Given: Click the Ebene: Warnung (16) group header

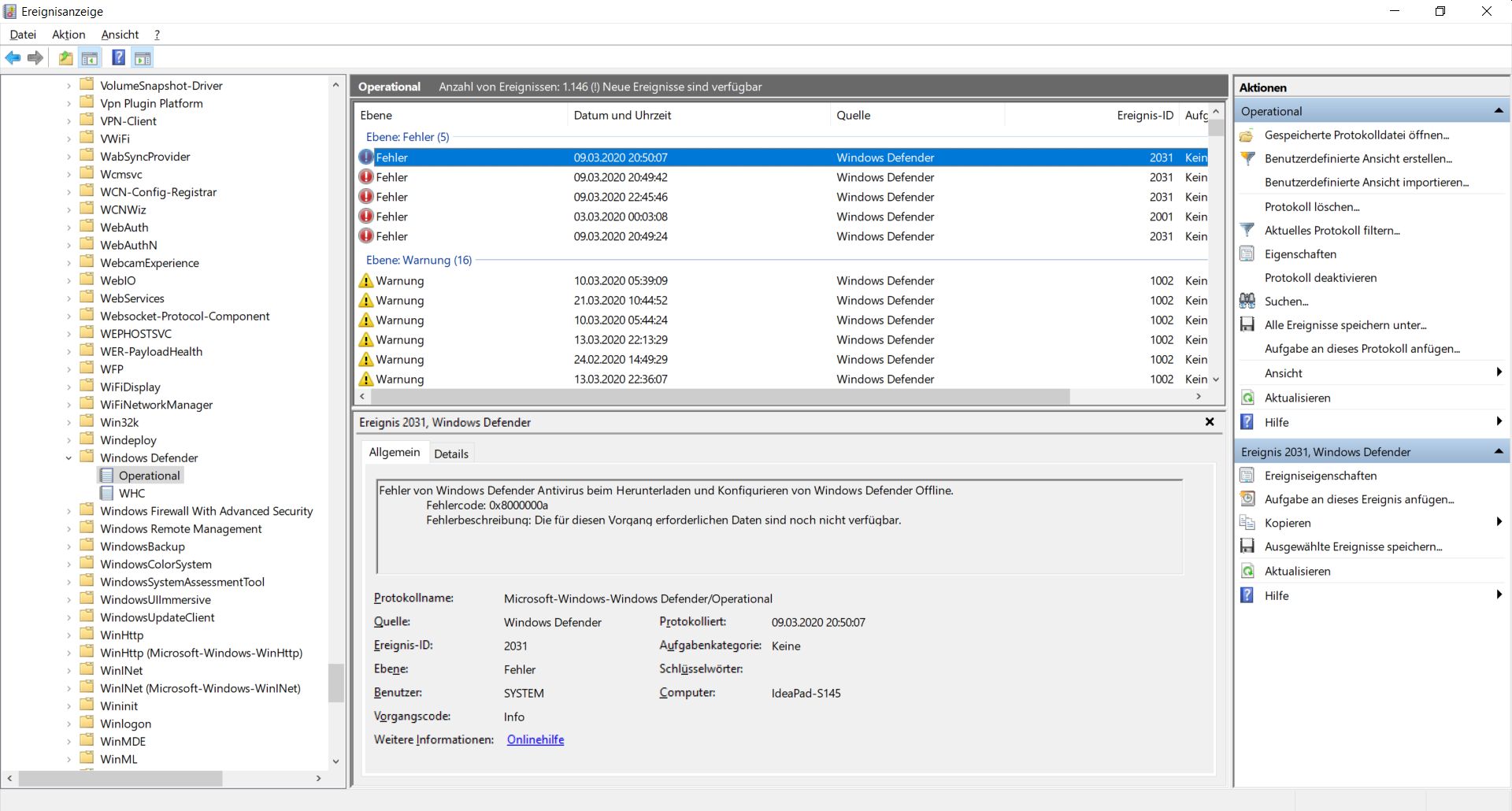Looking at the screenshot, I should click(419, 260).
